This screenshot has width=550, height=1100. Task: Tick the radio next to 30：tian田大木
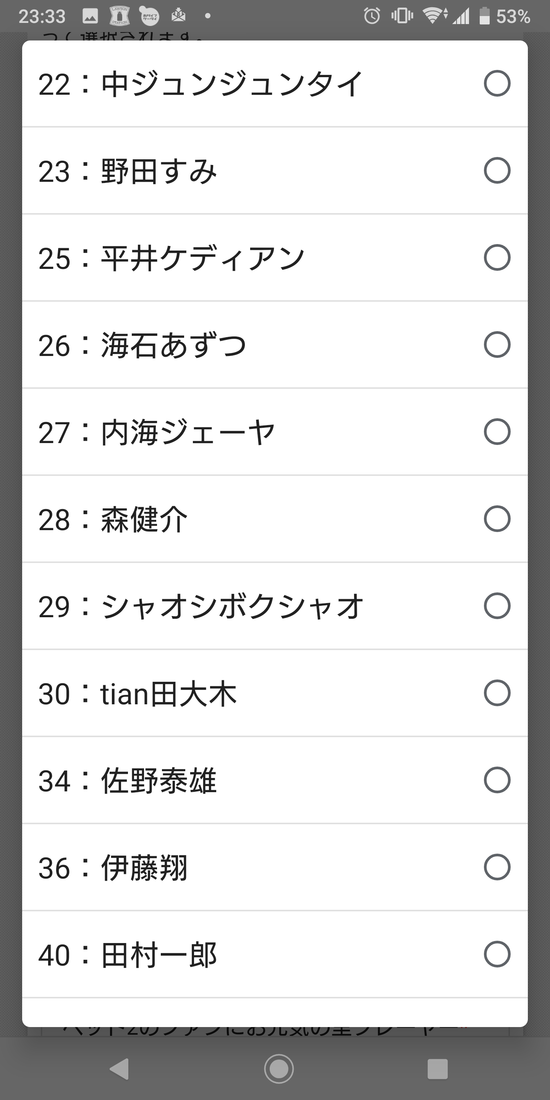click(x=497, y=693)
